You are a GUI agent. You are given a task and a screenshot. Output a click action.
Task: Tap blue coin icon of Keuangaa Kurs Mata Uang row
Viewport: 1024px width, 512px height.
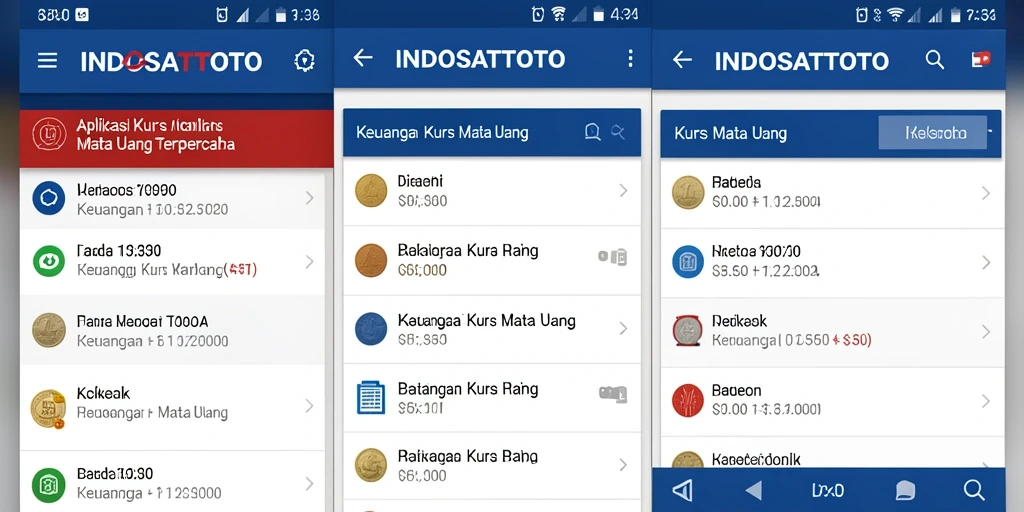371,328
